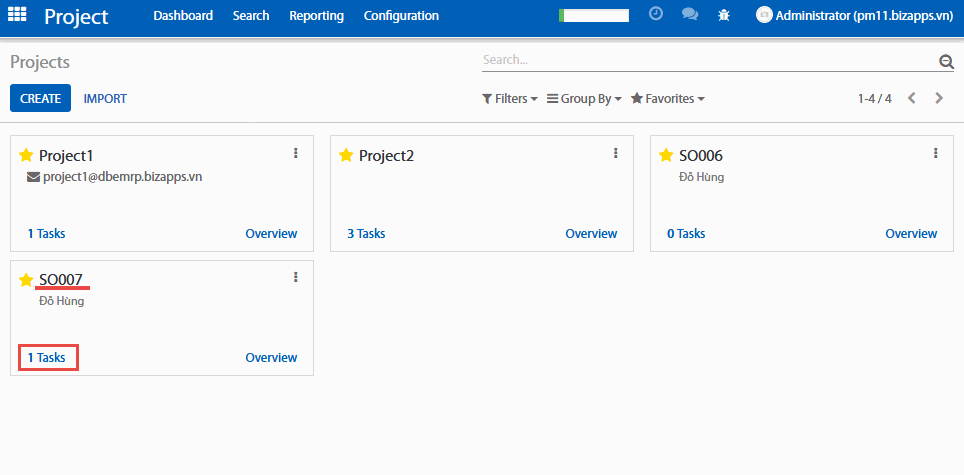Open the Group By dropdown
Viewport: 964px width, 475px height.
pos(585,99)
